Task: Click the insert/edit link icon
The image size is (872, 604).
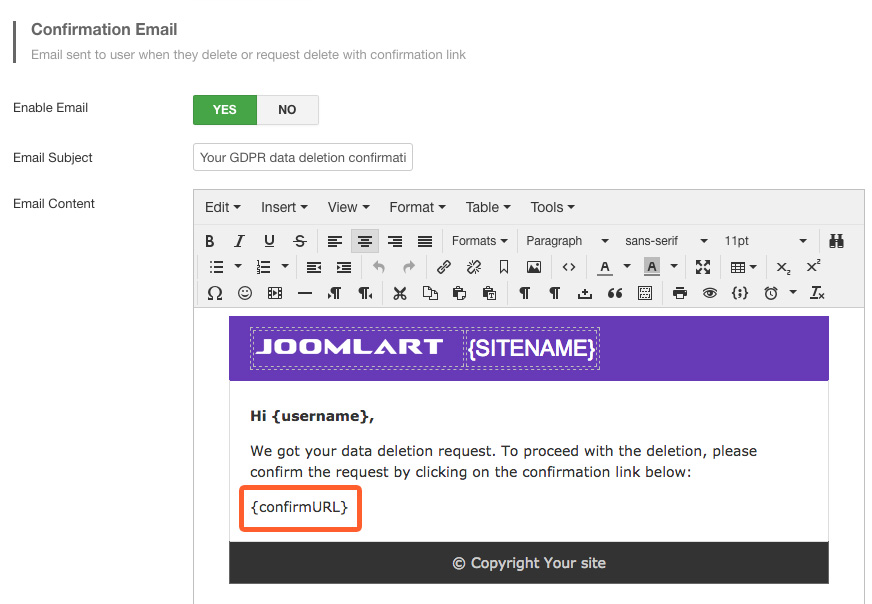Action: 444,267
